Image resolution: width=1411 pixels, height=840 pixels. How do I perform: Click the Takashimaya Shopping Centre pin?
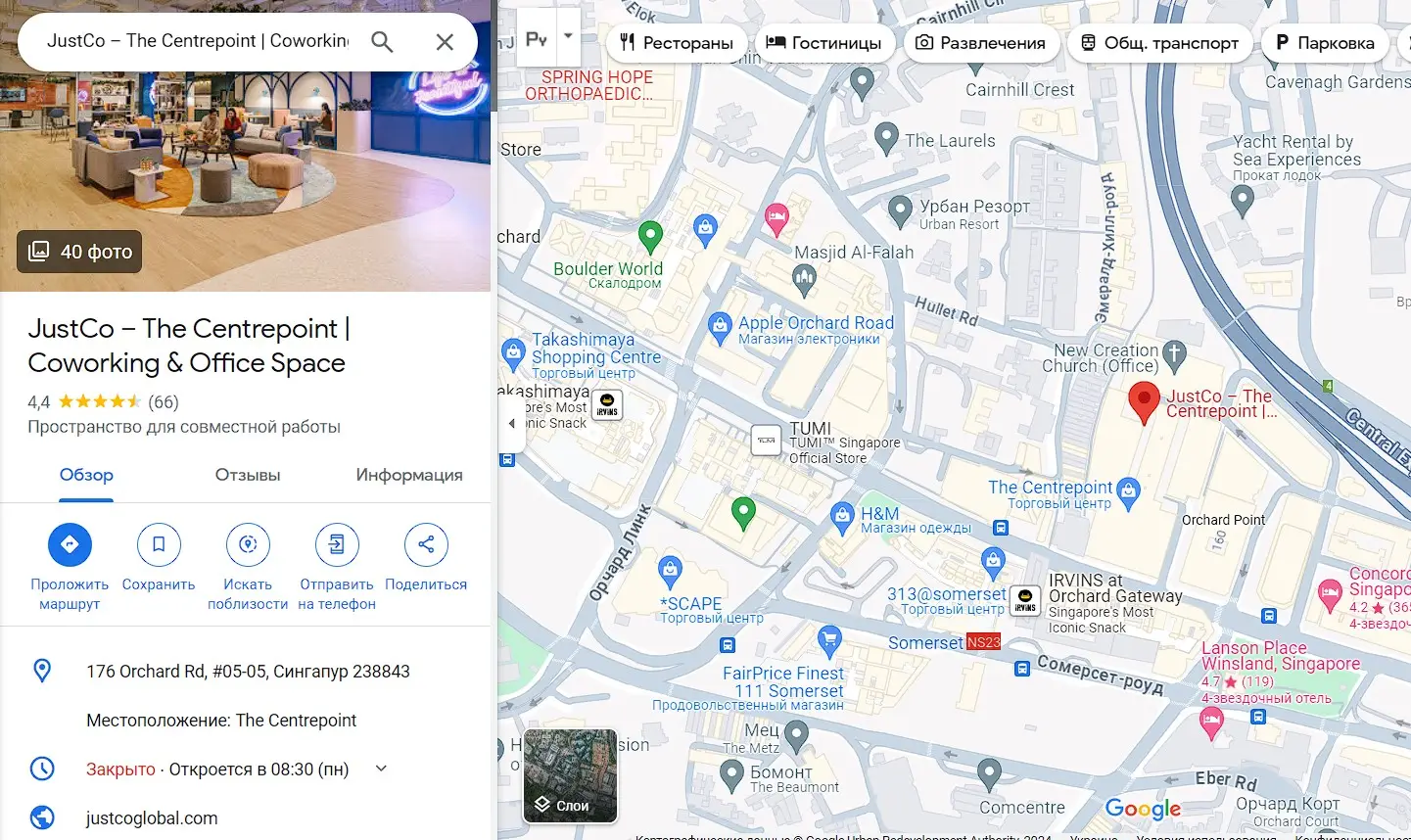coord(513,352)
